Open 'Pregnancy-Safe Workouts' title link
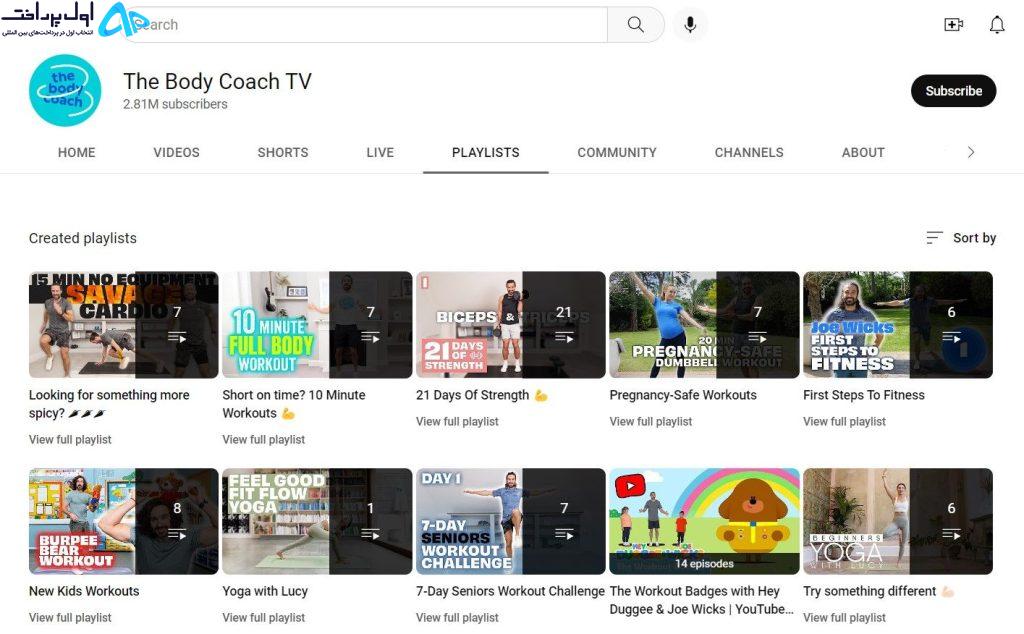Viewport: 1024px width, 634px height. [x=683, y=395]
